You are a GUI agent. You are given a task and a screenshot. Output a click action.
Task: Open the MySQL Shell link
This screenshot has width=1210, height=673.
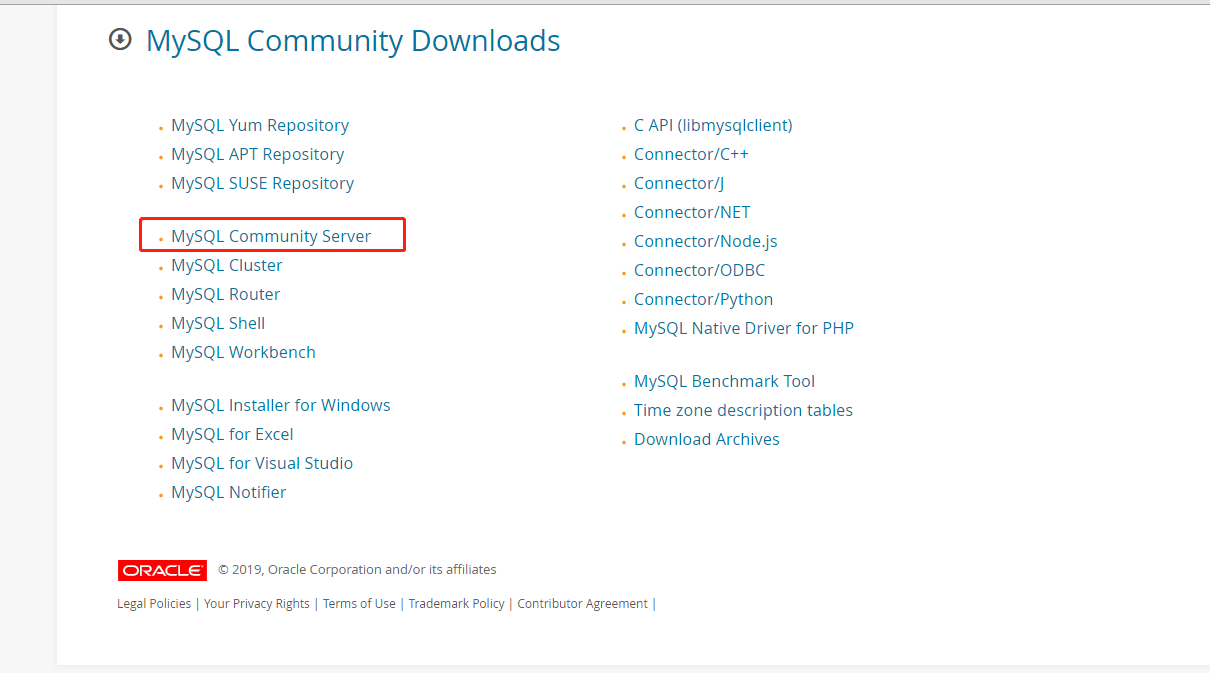(x=218, y=324)
